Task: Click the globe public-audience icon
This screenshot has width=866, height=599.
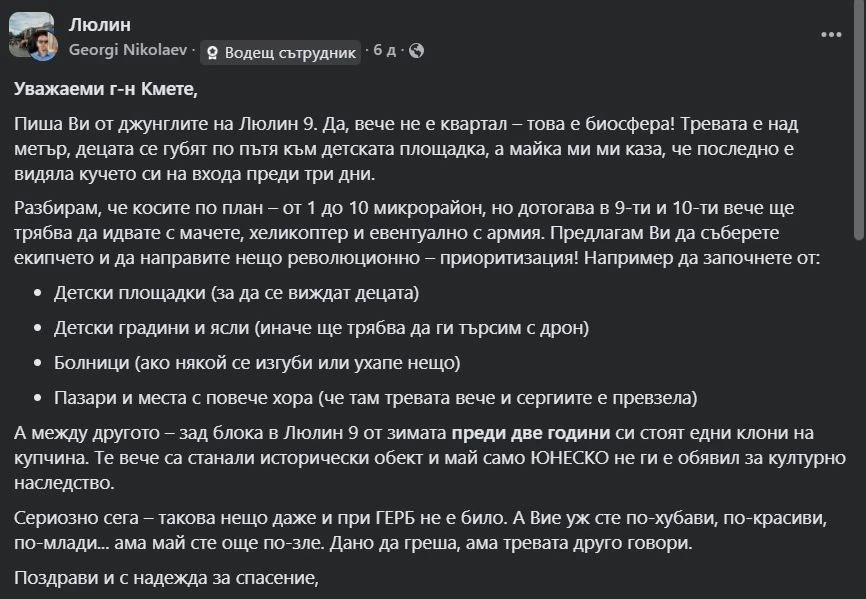Action: 417,50
